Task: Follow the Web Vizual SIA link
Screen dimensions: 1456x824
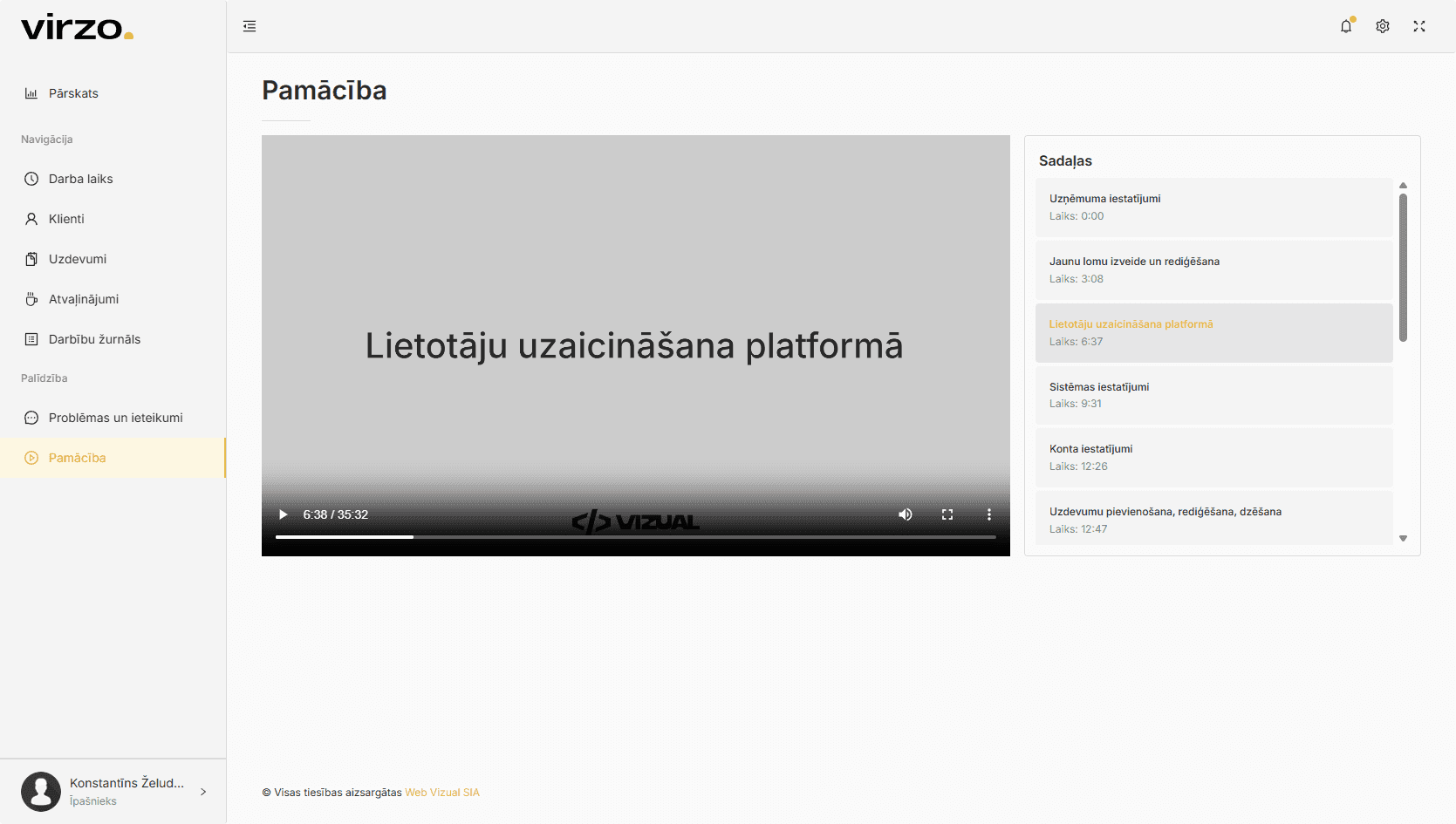Action: [x=442, y=793]
